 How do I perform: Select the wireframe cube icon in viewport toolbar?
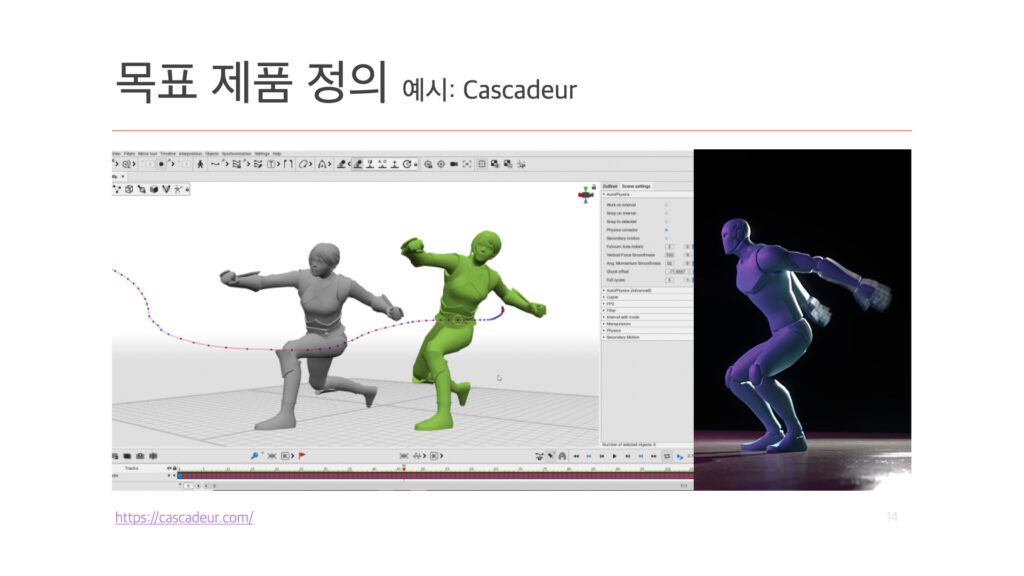point(129,189)
